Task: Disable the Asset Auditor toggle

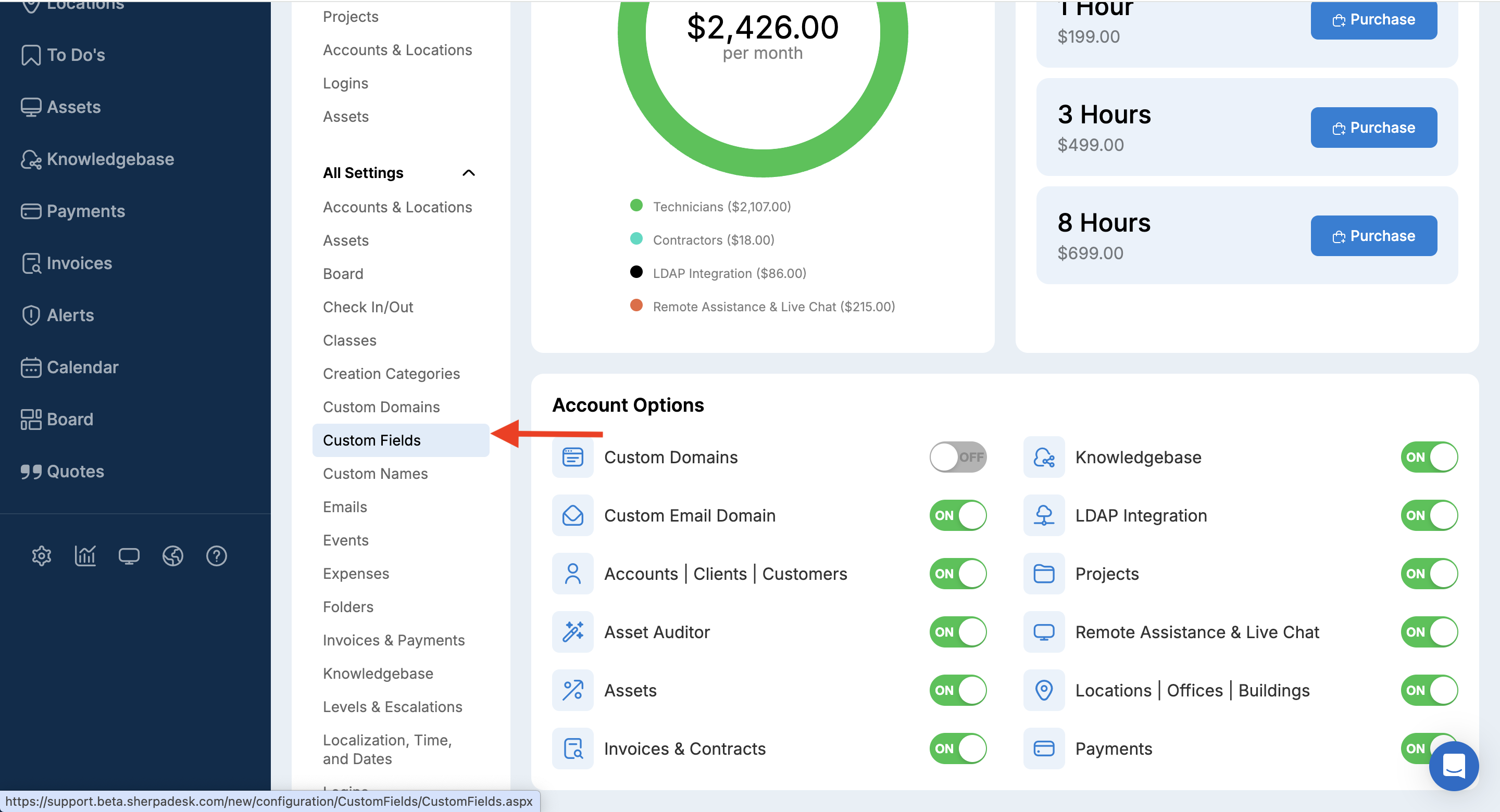Action: click(x=957, y=631)
